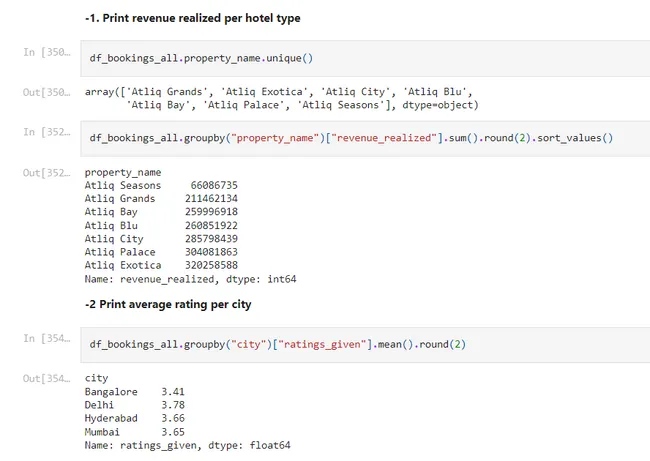
Task: Select the Out[350 output prompt
Action: tap(46, 92)
